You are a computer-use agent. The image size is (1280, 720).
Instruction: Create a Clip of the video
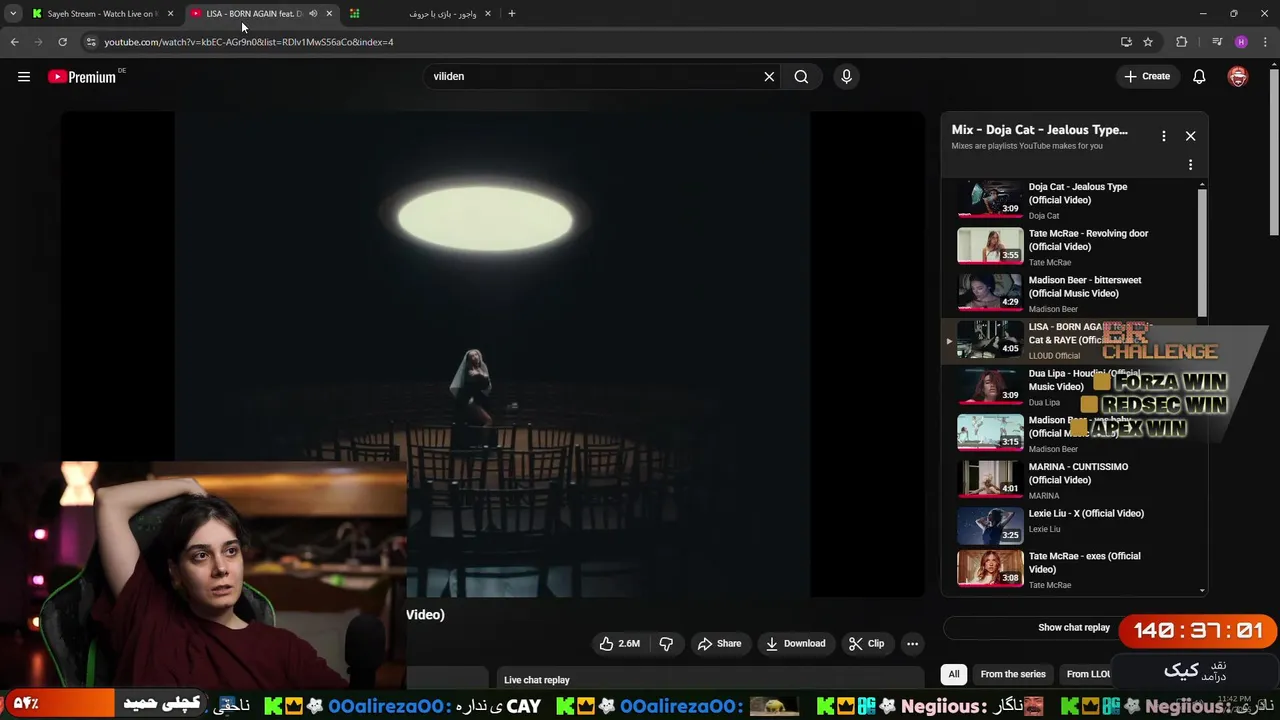866,644
